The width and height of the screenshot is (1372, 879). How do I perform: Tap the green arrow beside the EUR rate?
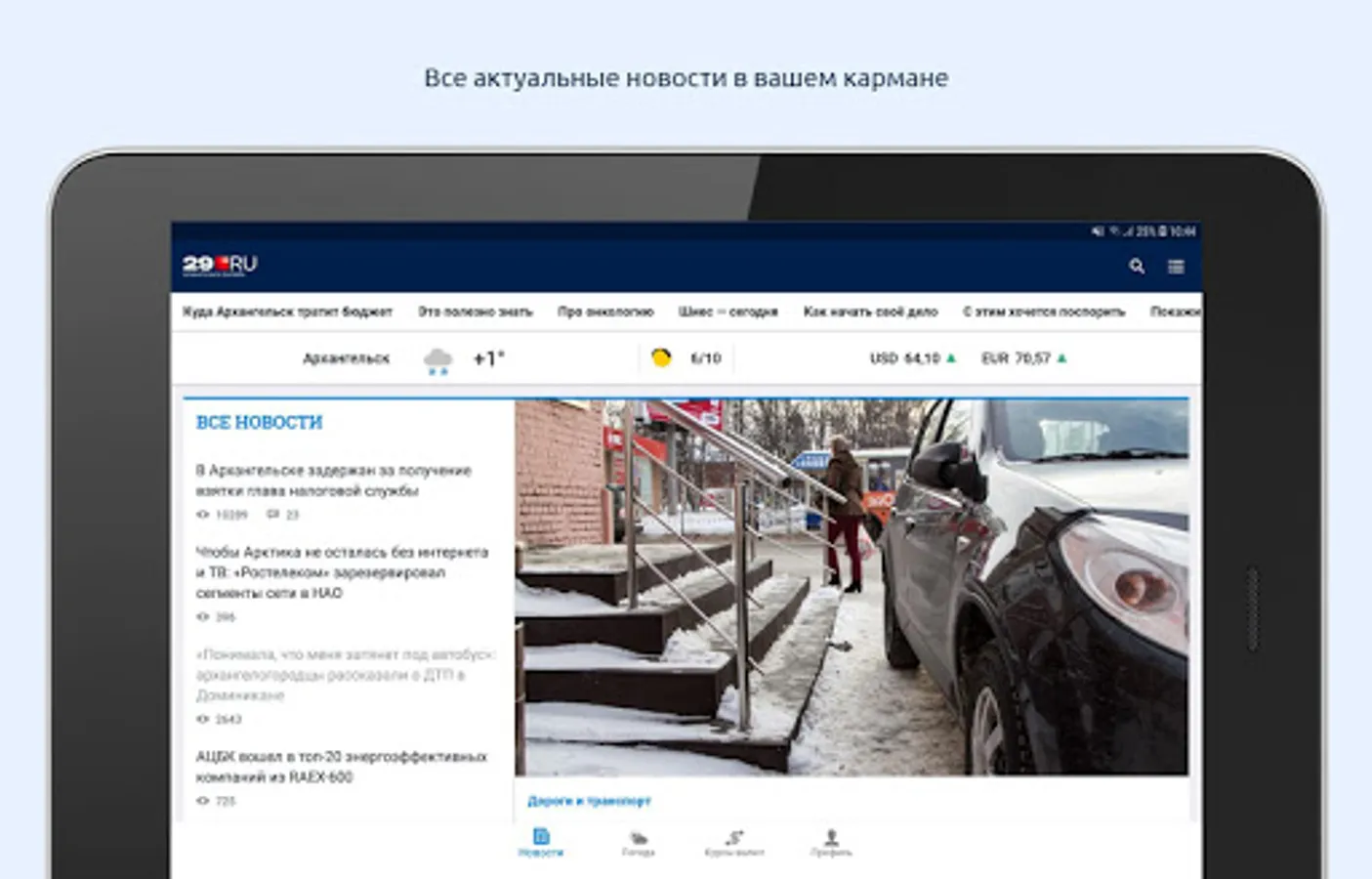(x=1061, y=358)
